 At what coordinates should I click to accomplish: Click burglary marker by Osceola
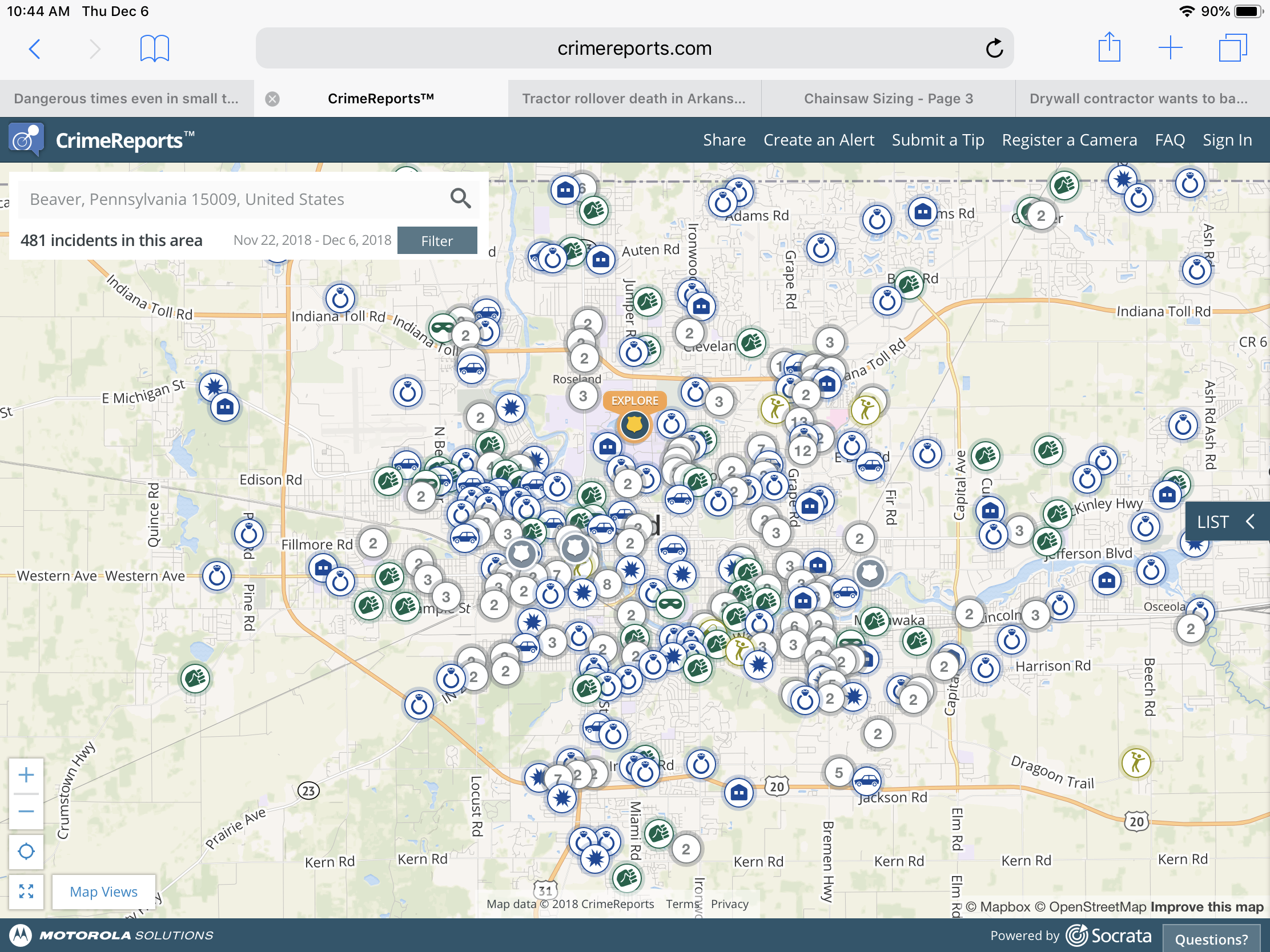pos(1106,580)
